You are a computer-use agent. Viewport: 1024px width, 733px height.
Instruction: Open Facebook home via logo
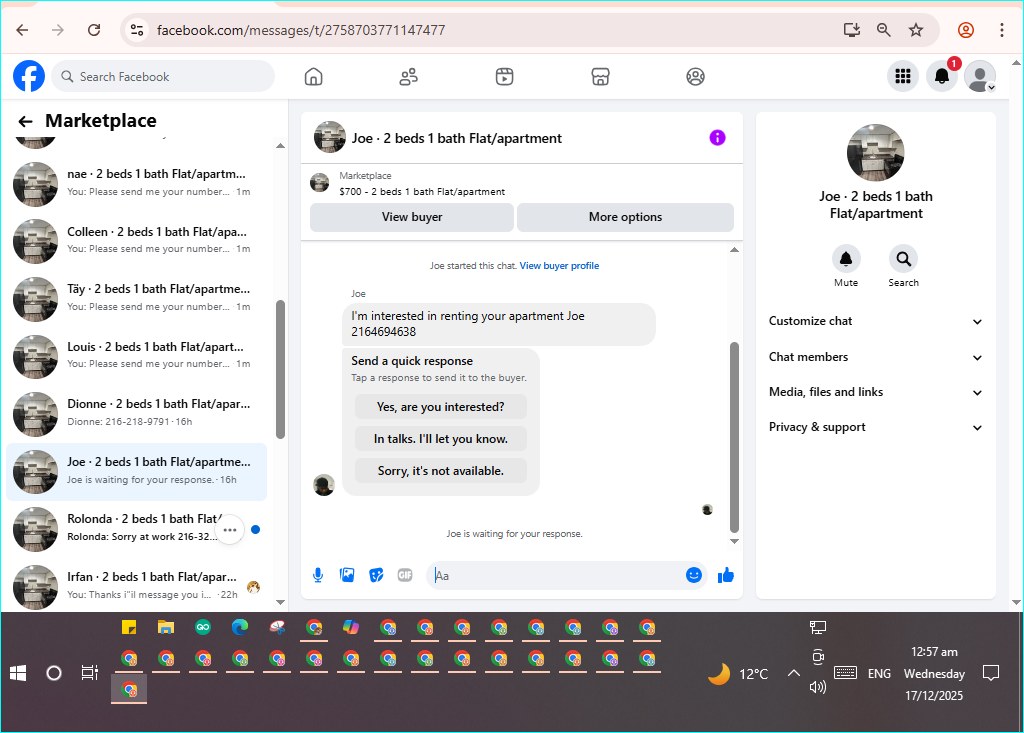click(x=29, y=76)
